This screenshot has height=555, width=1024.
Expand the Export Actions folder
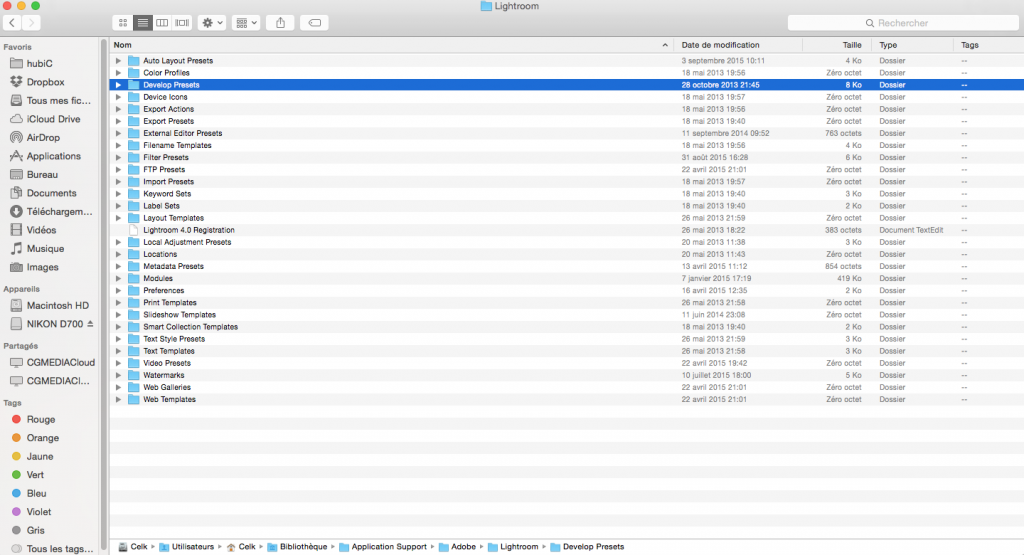coord(118,109)
